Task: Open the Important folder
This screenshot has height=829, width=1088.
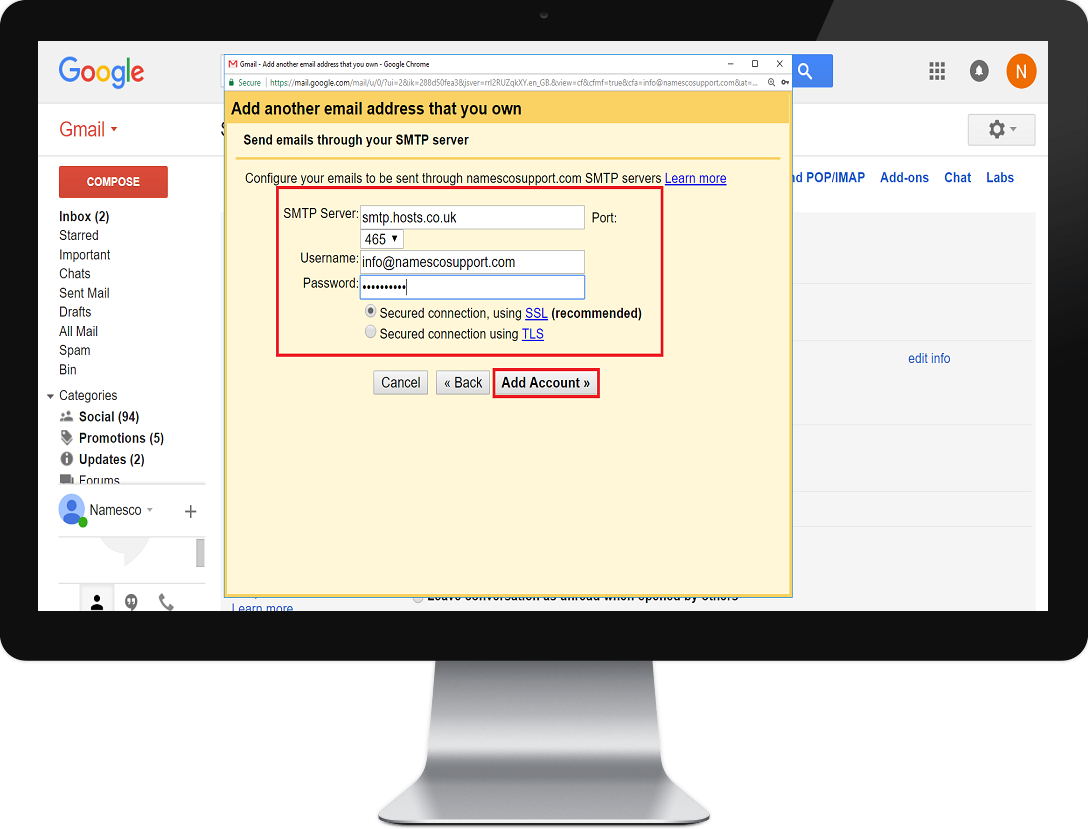Action: point(85,255)
